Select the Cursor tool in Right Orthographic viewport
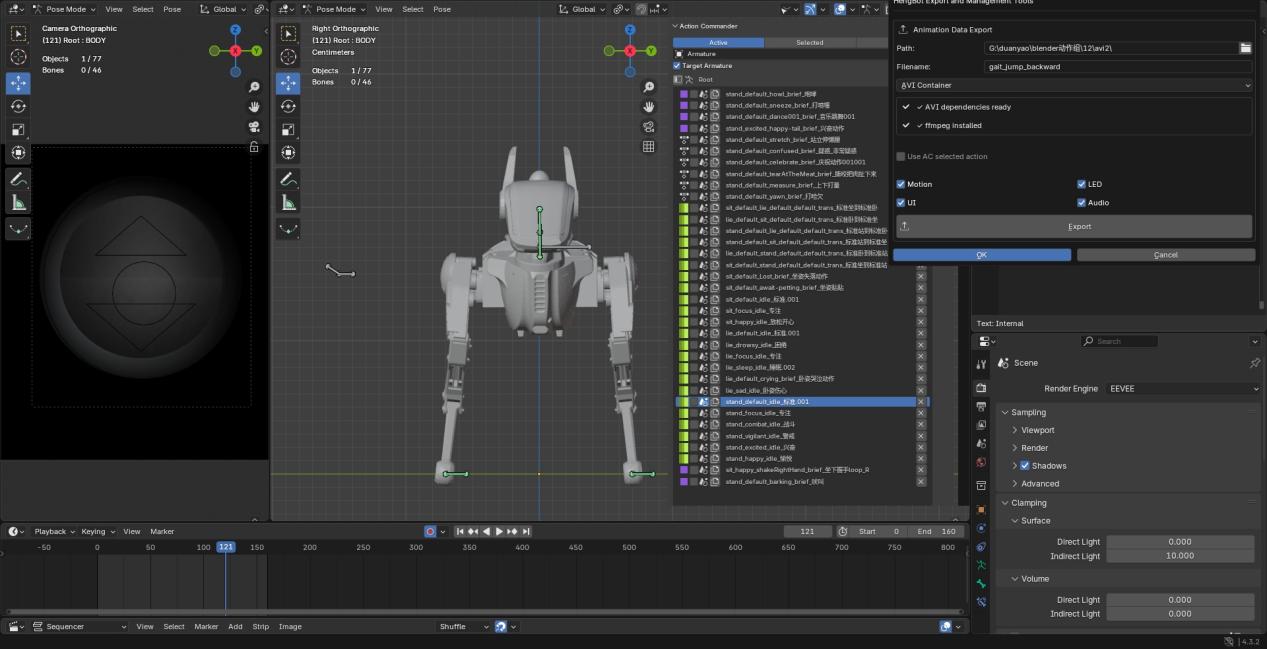 (x=288, y=57)
